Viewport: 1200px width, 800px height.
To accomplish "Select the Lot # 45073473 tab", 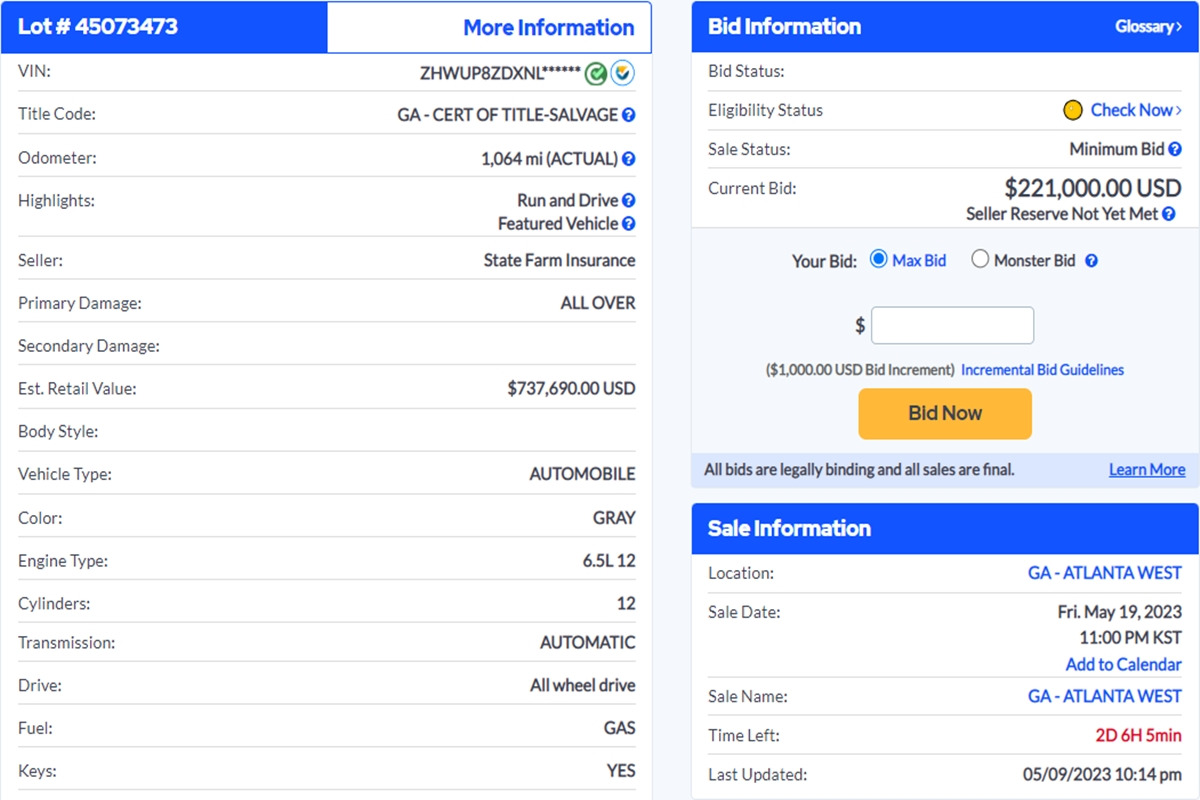I will [x=164, y=27].
